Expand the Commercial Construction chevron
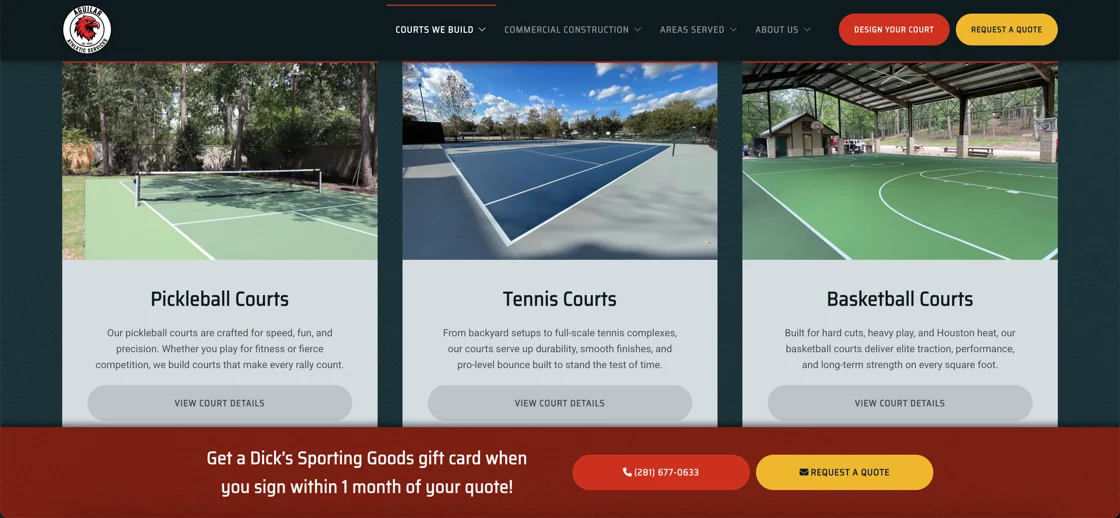Image resolution: width=1120 pixels, height=518 pixels. coord(637,30)
